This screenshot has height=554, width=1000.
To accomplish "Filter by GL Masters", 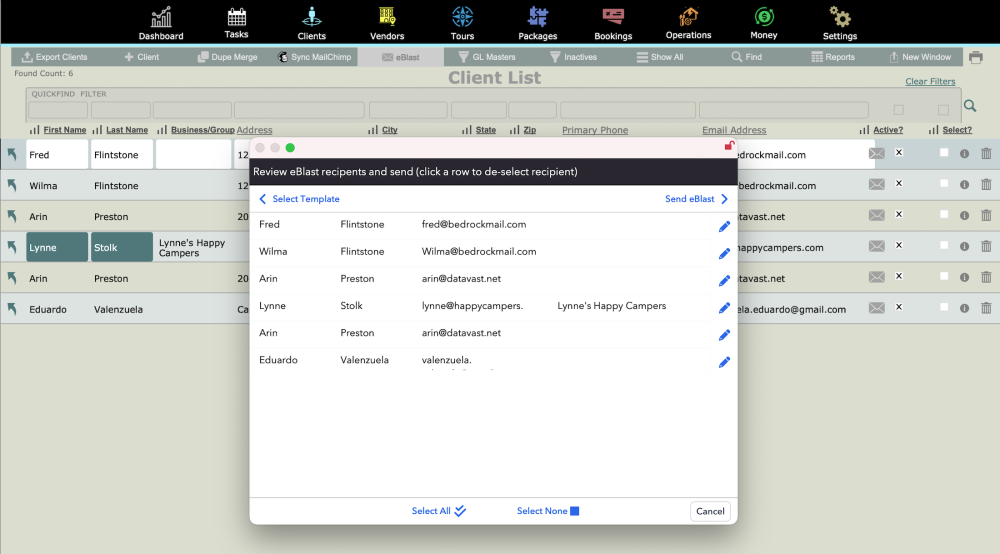I will [487, 57].
